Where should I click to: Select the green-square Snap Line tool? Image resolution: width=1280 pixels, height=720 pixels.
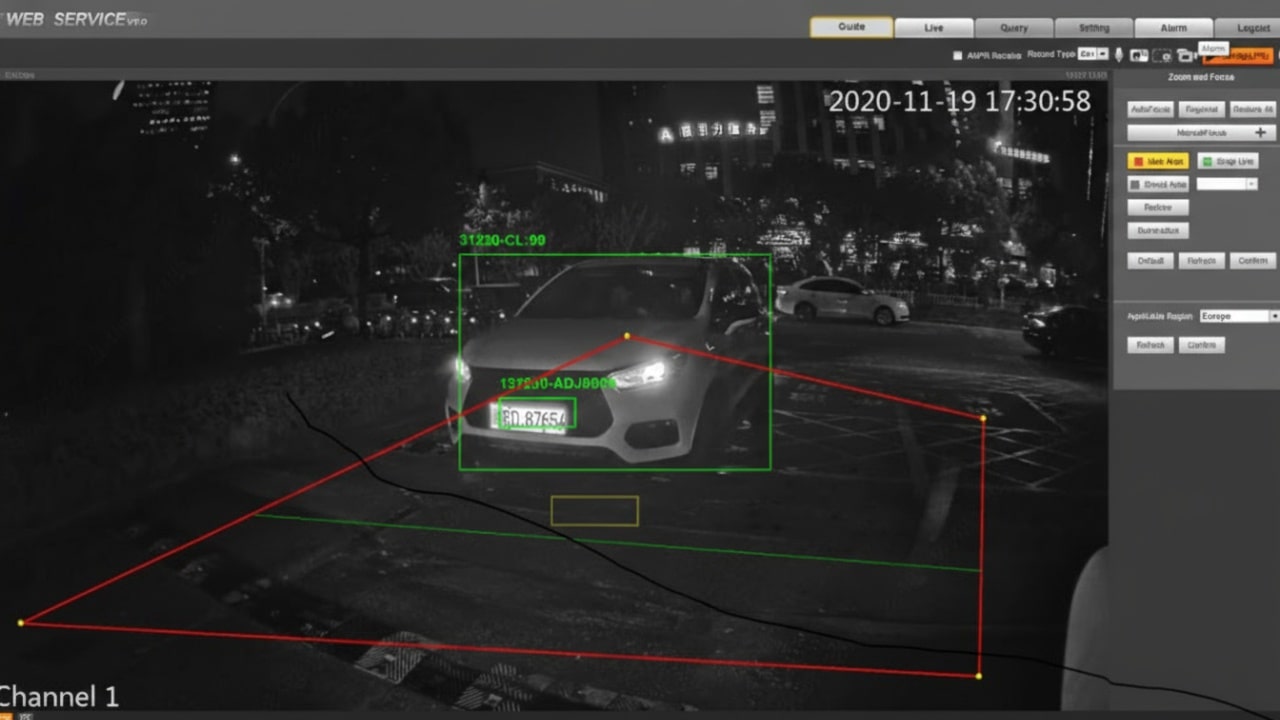tap(1227, 161)
